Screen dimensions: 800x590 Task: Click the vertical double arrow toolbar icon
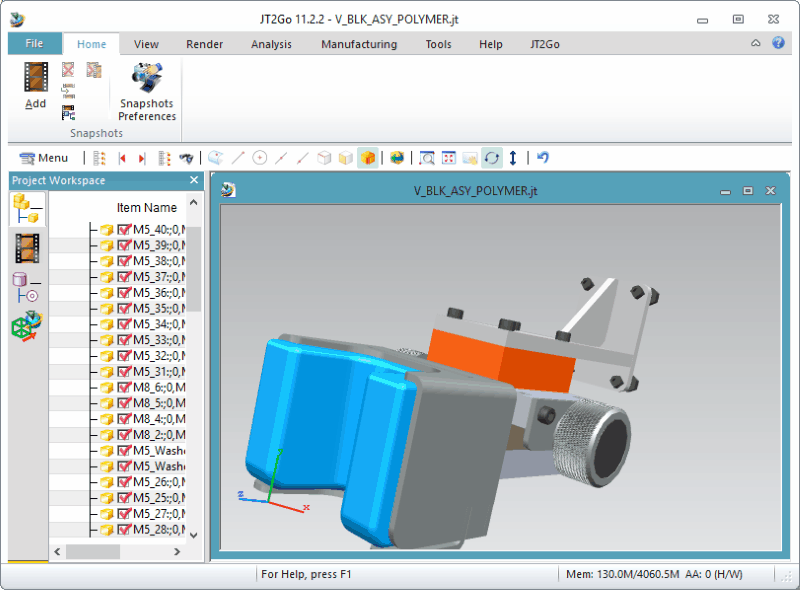pyautogui.click(x=513, y=158)
